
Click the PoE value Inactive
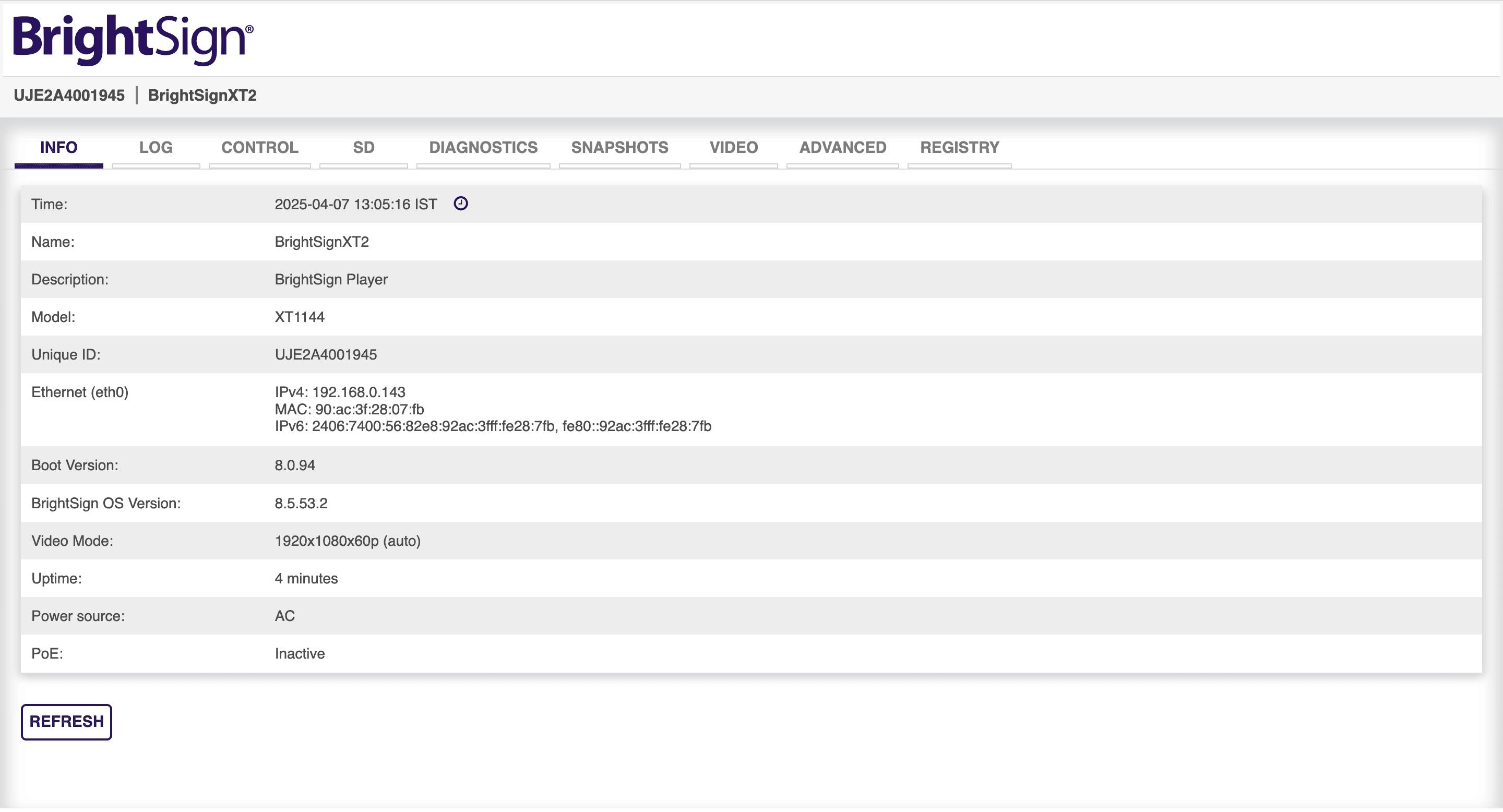point(300,654)
